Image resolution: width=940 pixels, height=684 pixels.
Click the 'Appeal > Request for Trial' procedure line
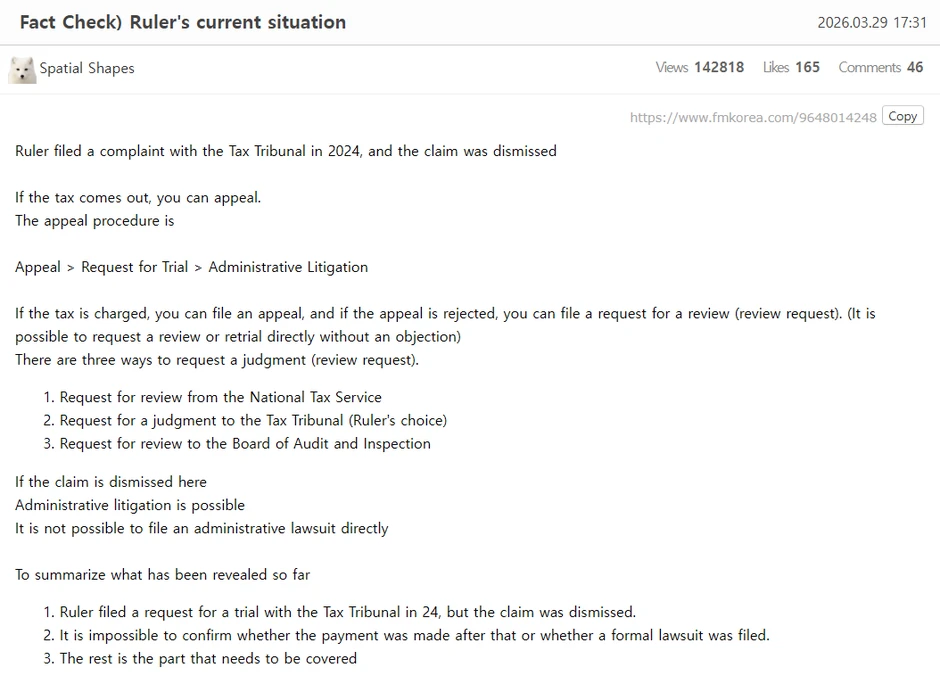(191, 267)
